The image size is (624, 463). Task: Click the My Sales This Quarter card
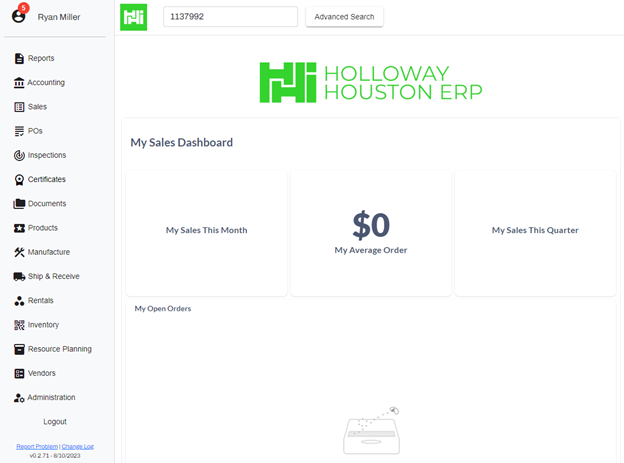click(535, 233)
